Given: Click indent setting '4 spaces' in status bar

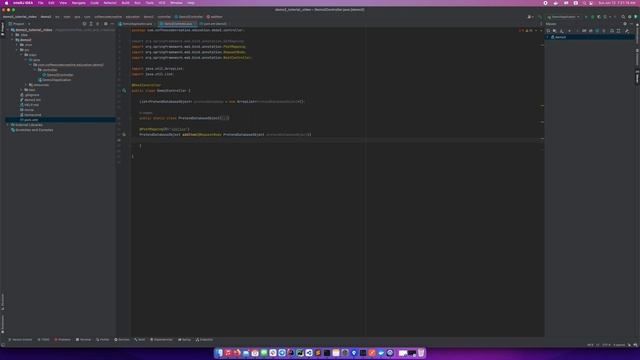Looking at the screenshot, I should point(619,345).
